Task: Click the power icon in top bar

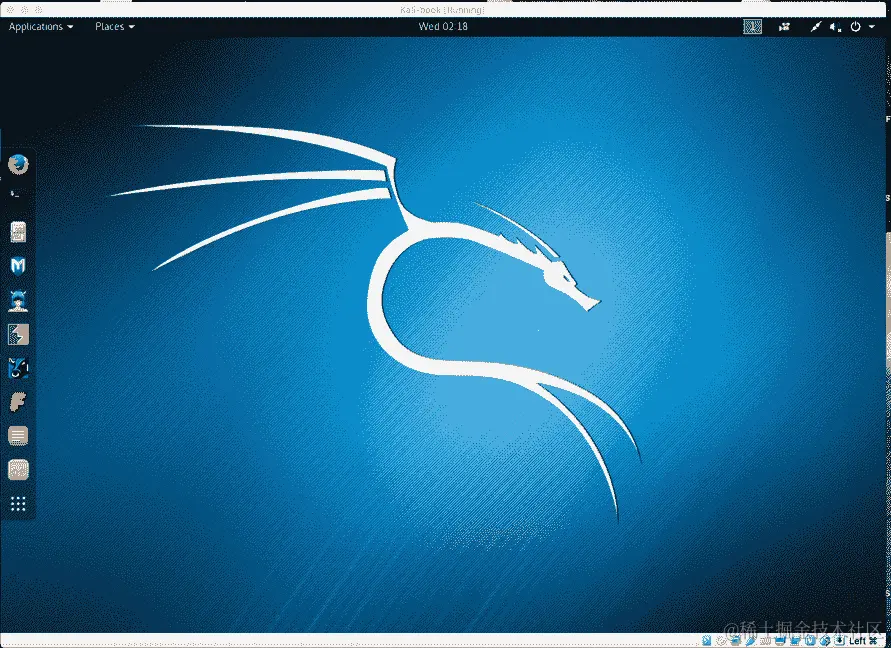Action: (x=855, y=27)
